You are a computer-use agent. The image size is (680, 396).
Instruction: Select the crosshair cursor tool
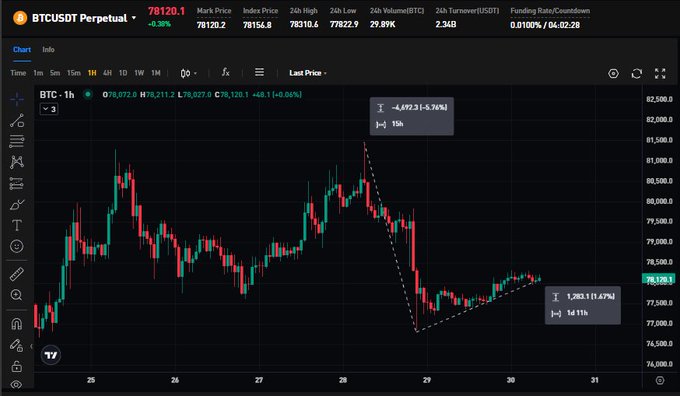(17, 99)
